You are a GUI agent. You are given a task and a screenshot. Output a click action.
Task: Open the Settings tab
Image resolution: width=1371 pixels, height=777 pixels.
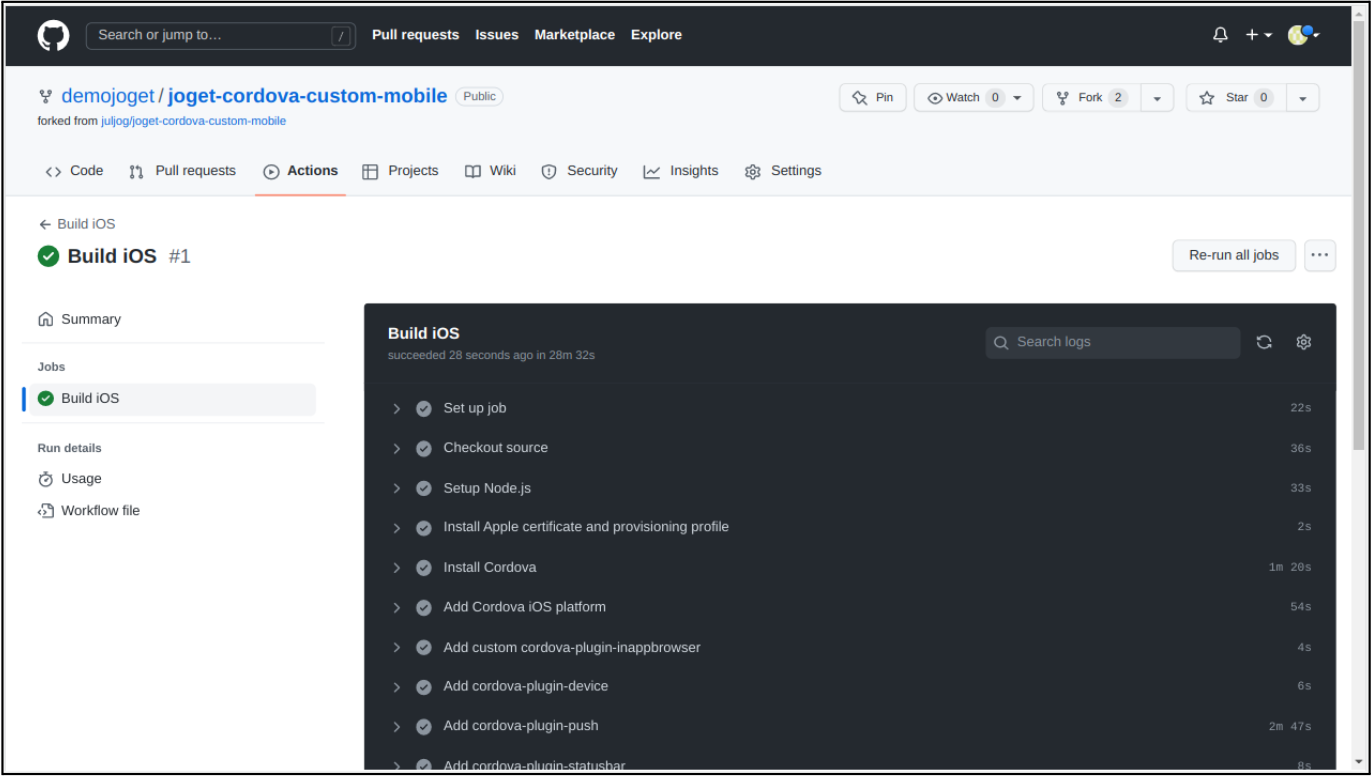pyautogui.click(x=783, y=171)
